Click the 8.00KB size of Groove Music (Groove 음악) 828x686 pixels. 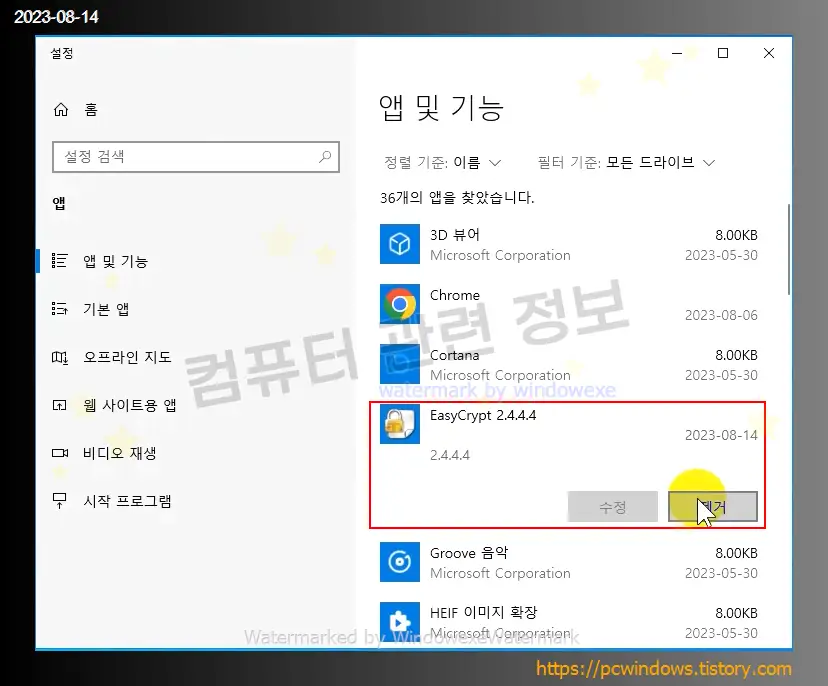[x=736, y=553]
